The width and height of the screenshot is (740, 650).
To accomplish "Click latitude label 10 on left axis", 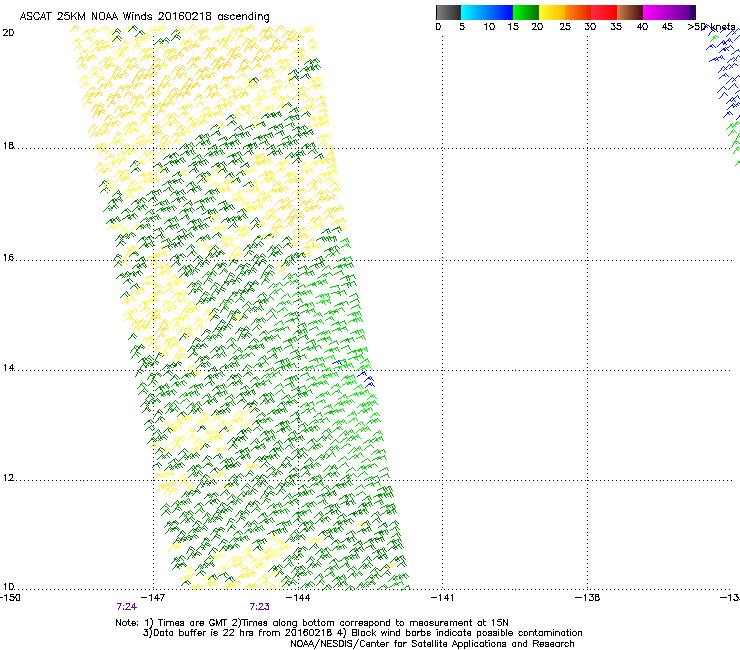I will click(x=8, y=587).
